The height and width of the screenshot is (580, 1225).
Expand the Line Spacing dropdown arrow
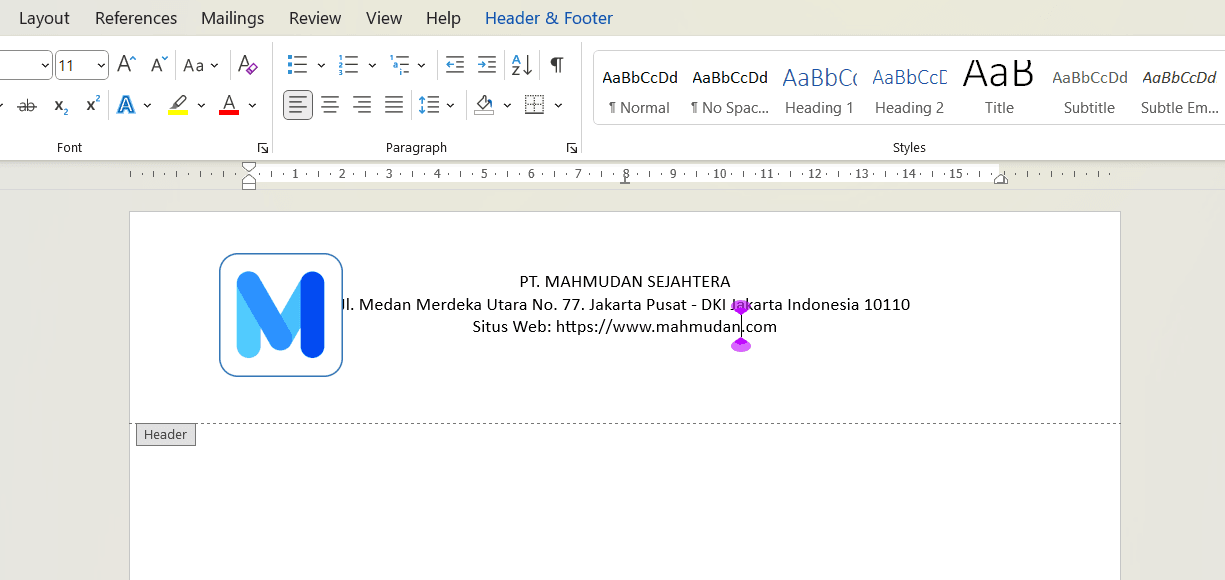pos(451,105)
